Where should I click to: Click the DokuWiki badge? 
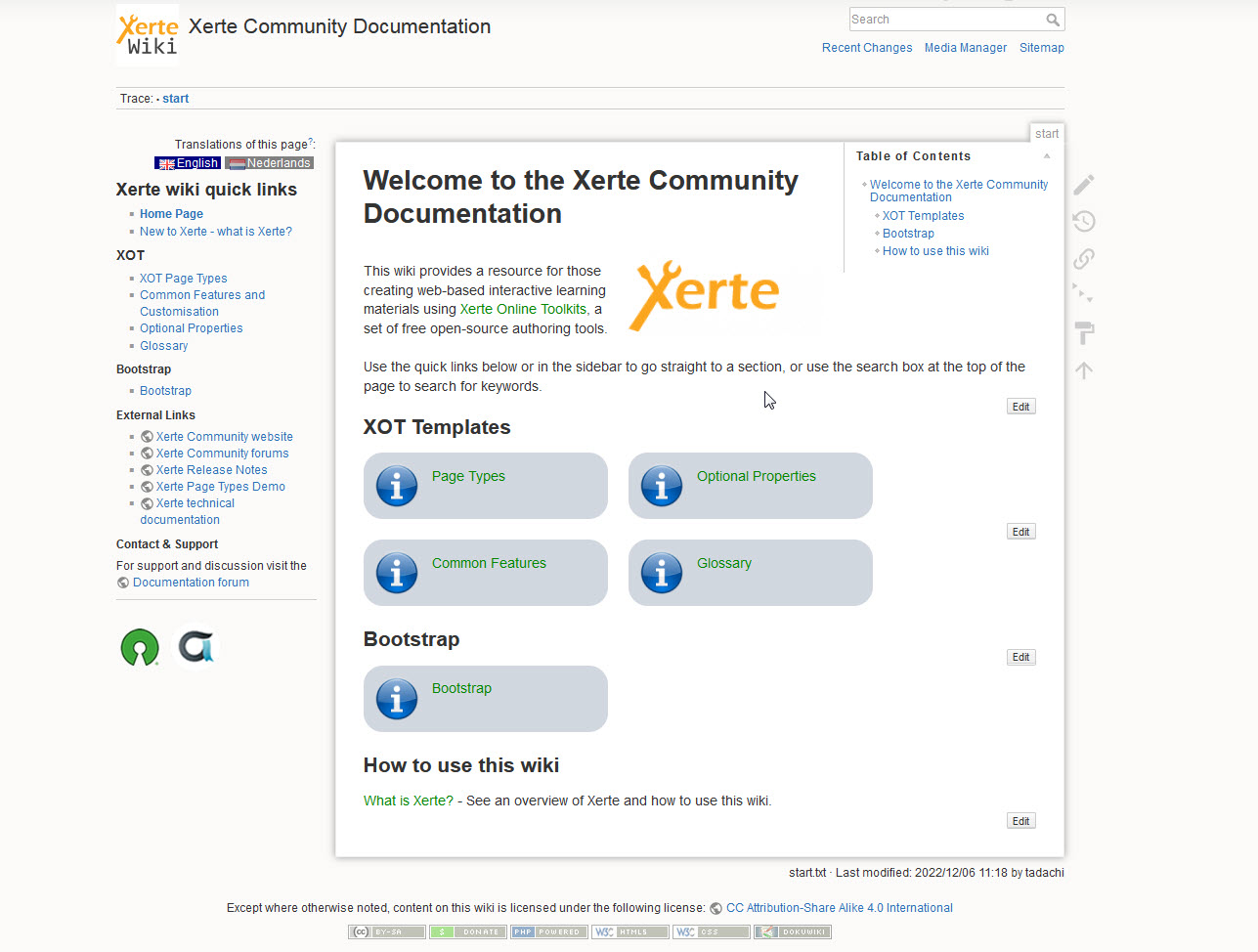(x=793, y=932)
